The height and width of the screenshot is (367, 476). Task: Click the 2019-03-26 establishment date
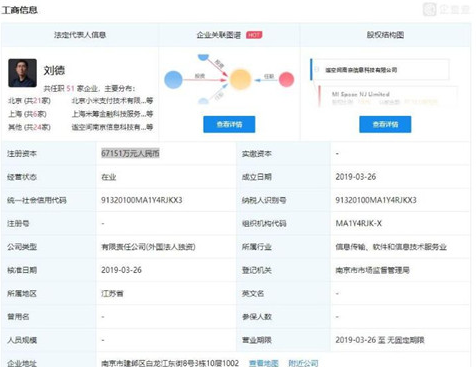[356, 177]
